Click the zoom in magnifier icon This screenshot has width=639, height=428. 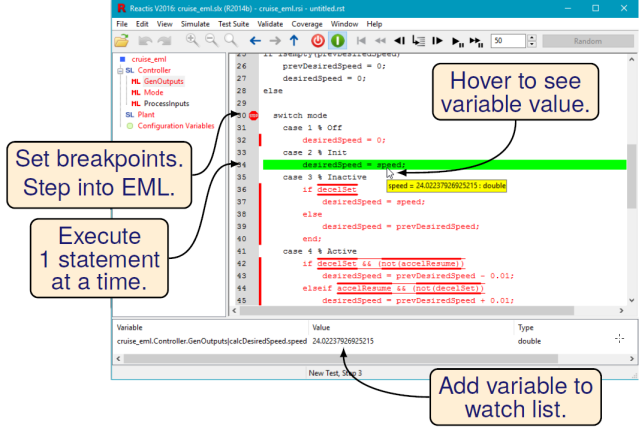[192, 41]
